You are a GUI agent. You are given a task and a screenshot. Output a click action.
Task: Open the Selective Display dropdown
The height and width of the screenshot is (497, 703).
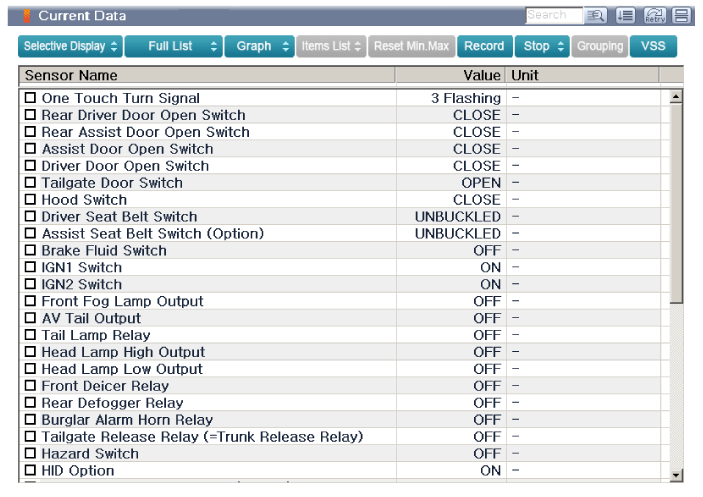pos(70,46)
